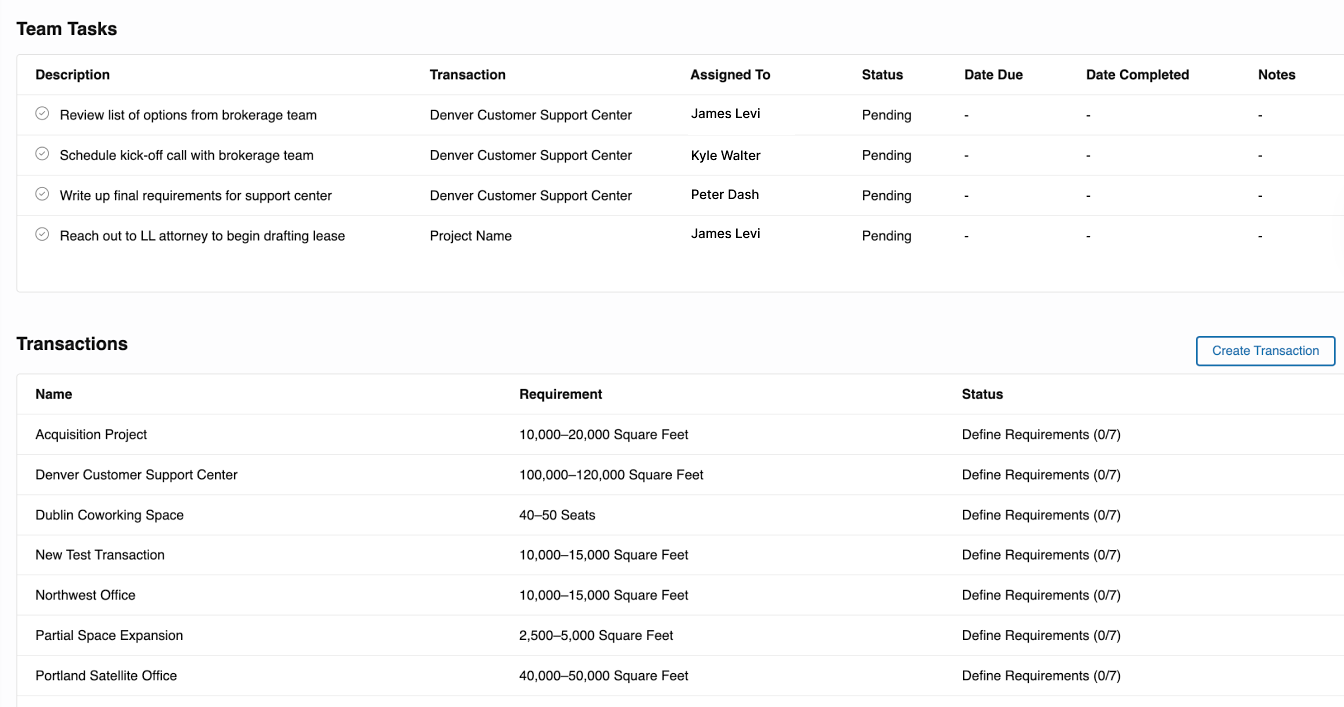1344x707 pixels.
Task: Open the New Test Transaction row
Action: [x=100, y=555]
